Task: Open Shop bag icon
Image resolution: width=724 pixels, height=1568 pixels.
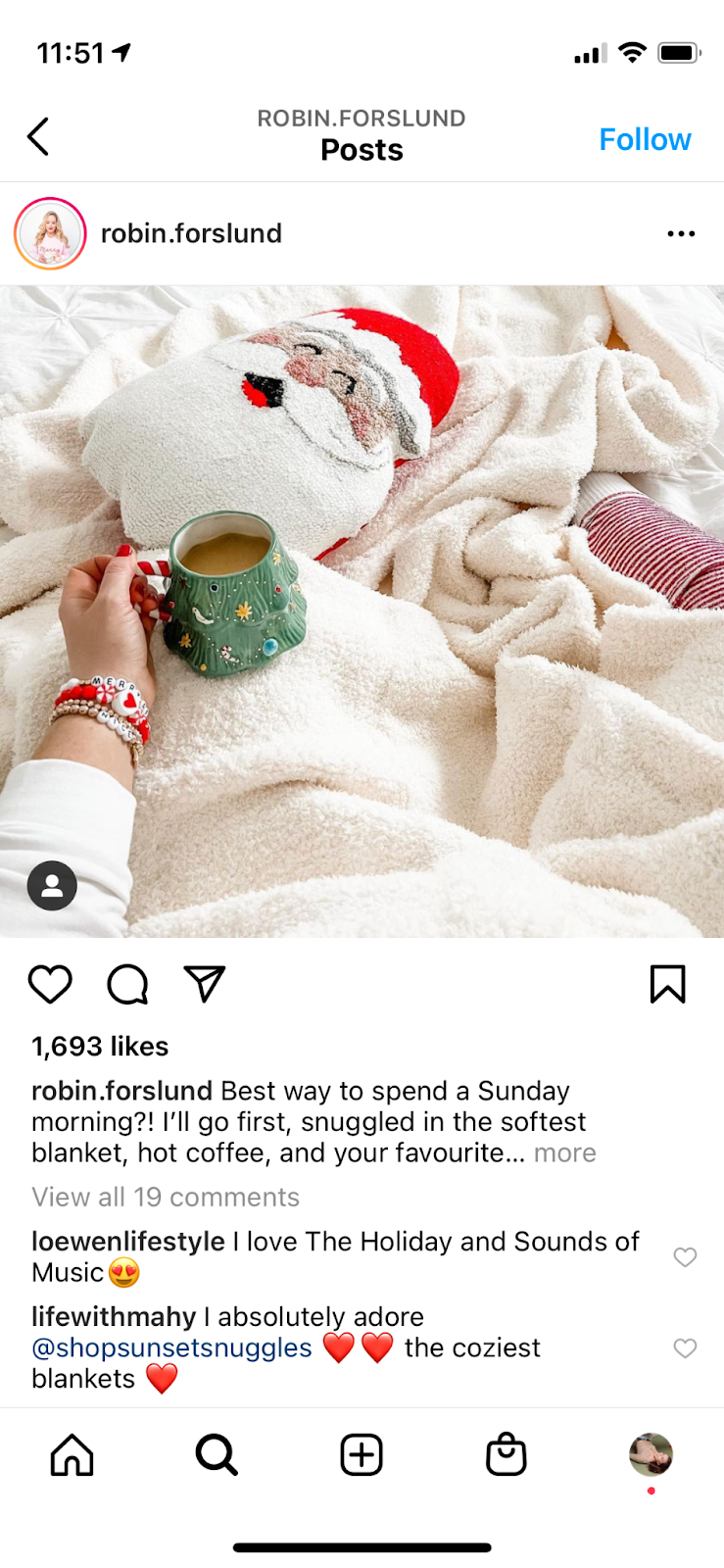Action: (x=507, y=1454)
